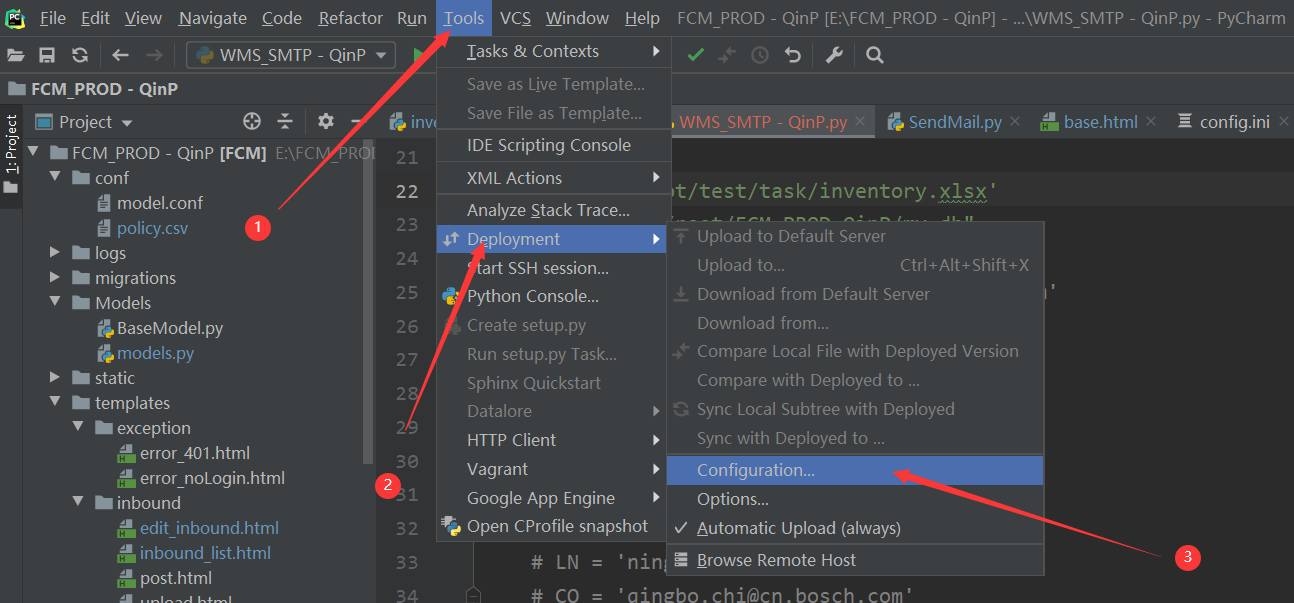The width and height of the screenshot is (1294, 603).
Task: Expand the HTTP Client submenu
Action: (553, 440)
